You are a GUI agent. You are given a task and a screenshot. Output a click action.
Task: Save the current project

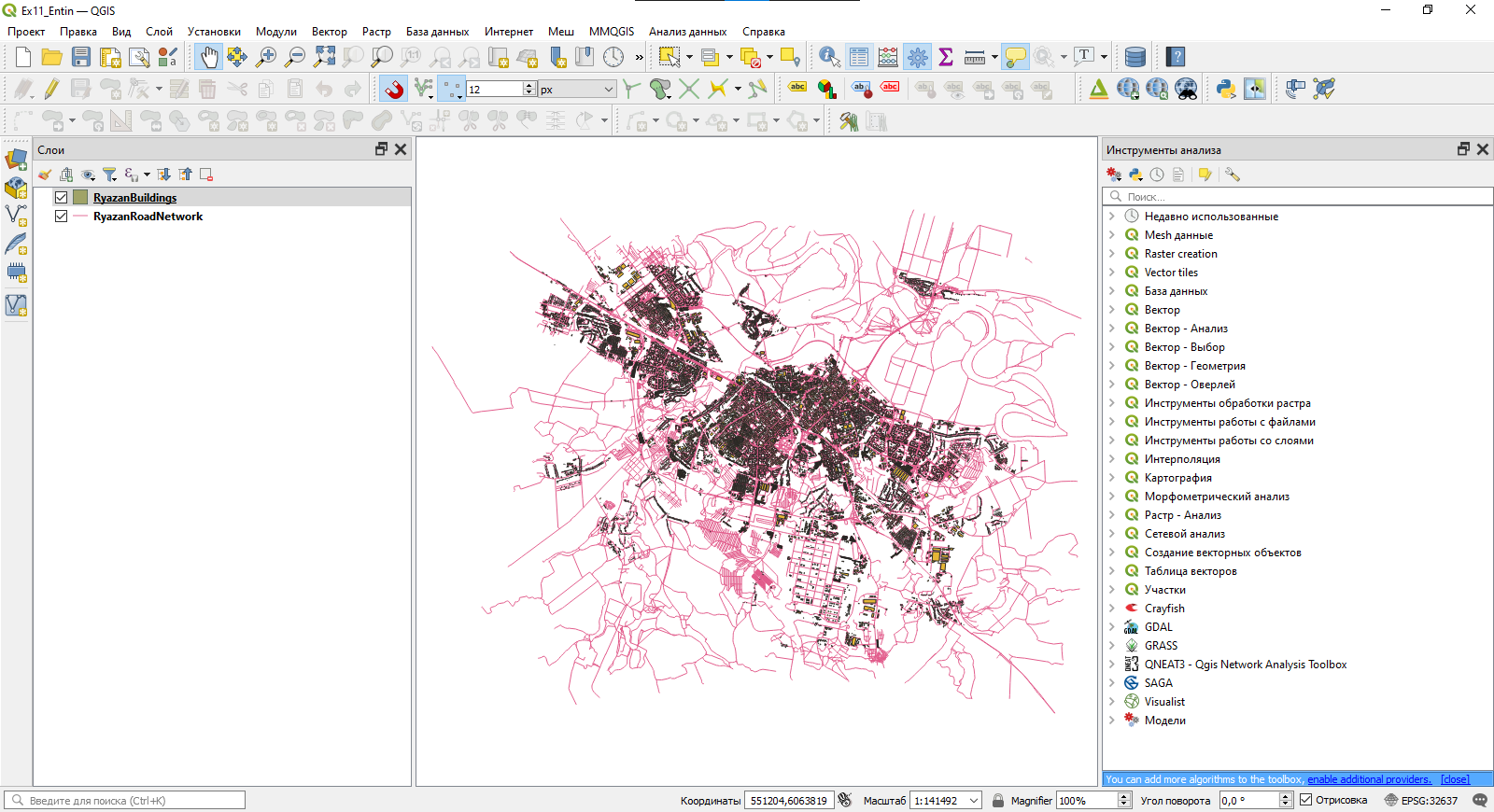(81, 57)
